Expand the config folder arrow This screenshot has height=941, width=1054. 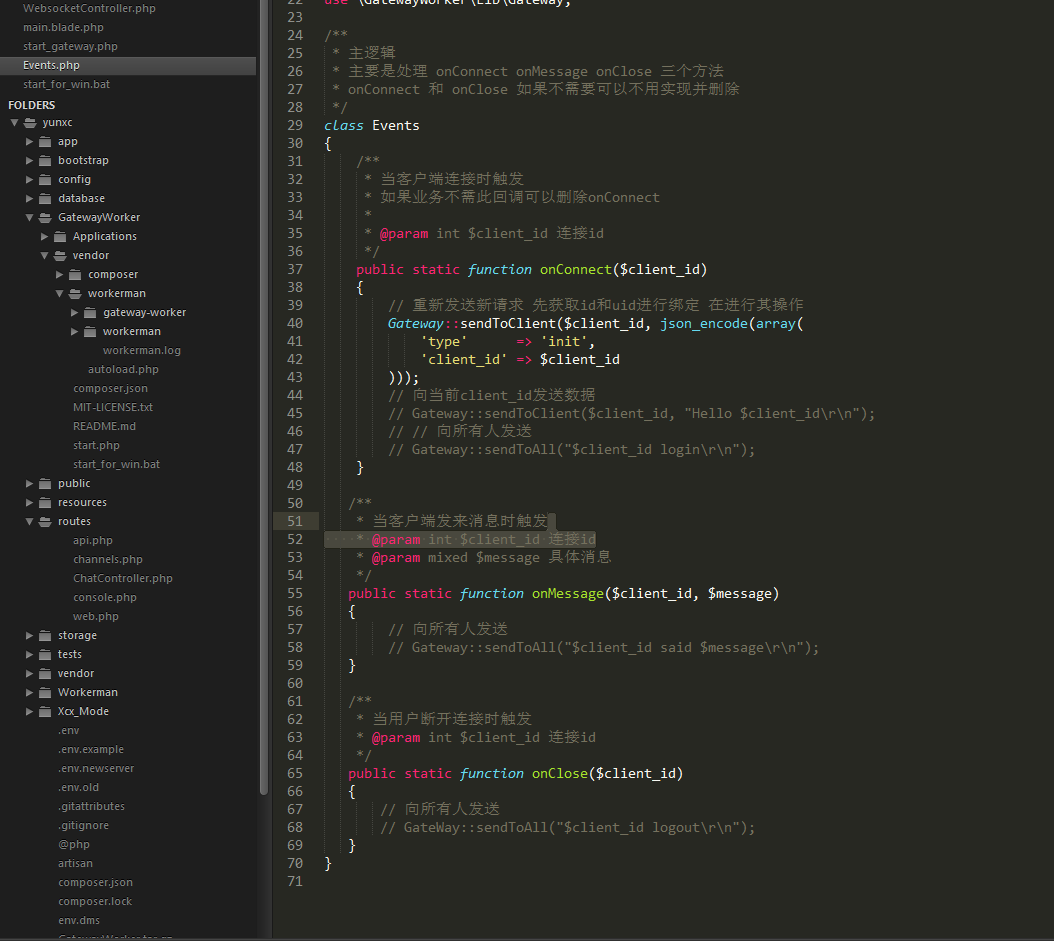pos(29,179)
